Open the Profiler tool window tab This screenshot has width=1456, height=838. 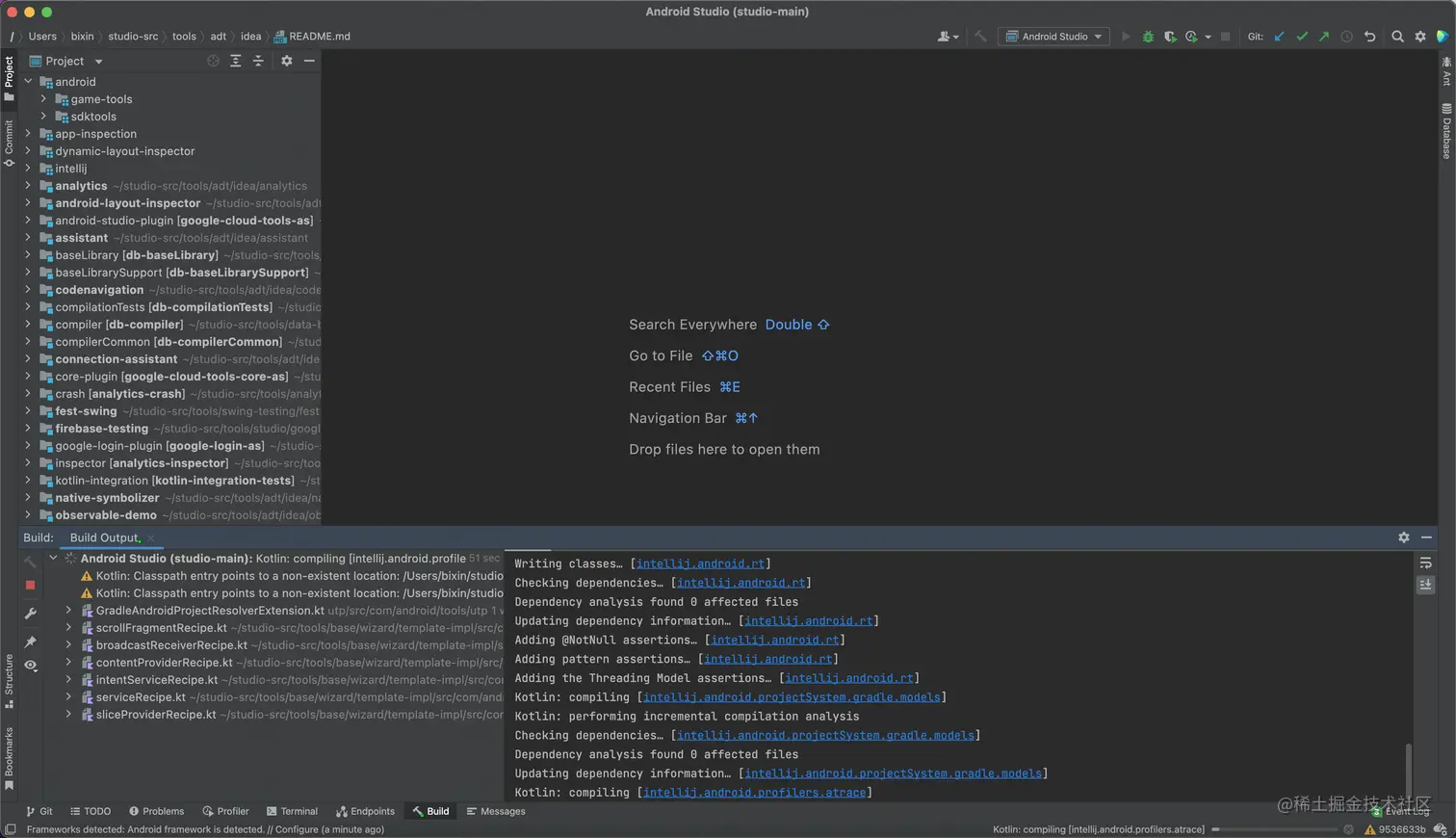point(225,811)
